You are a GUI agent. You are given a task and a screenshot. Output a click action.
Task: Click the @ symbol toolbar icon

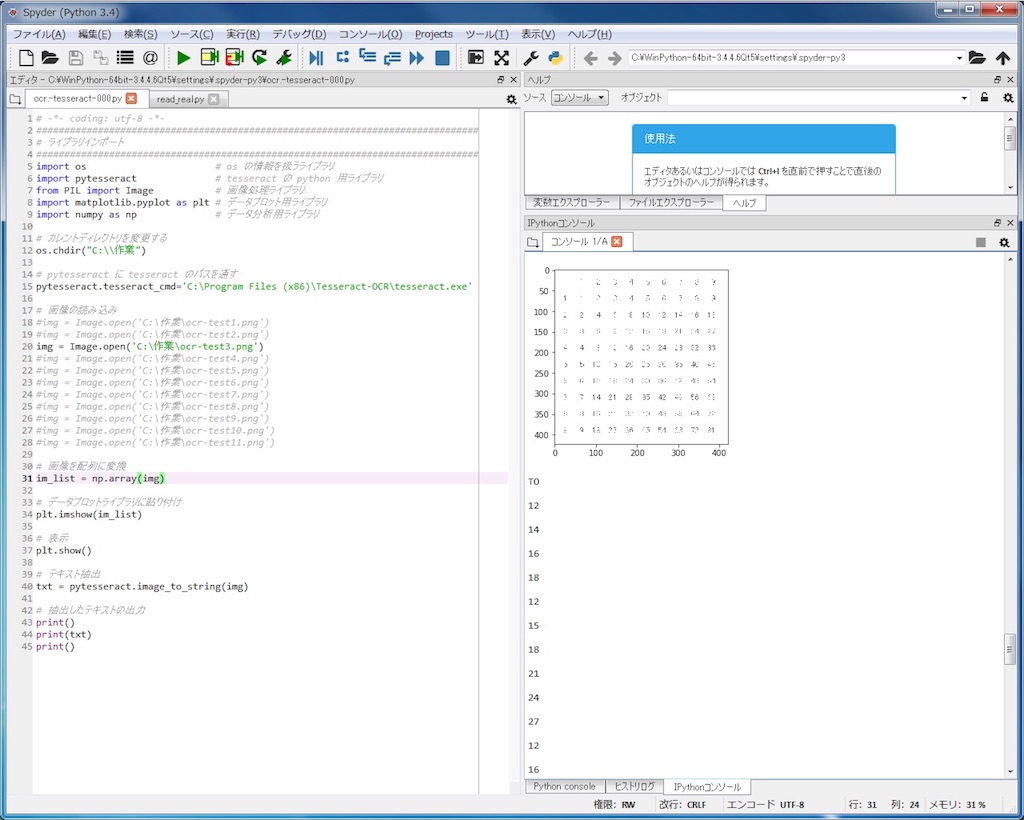click(x=150, y=58)
